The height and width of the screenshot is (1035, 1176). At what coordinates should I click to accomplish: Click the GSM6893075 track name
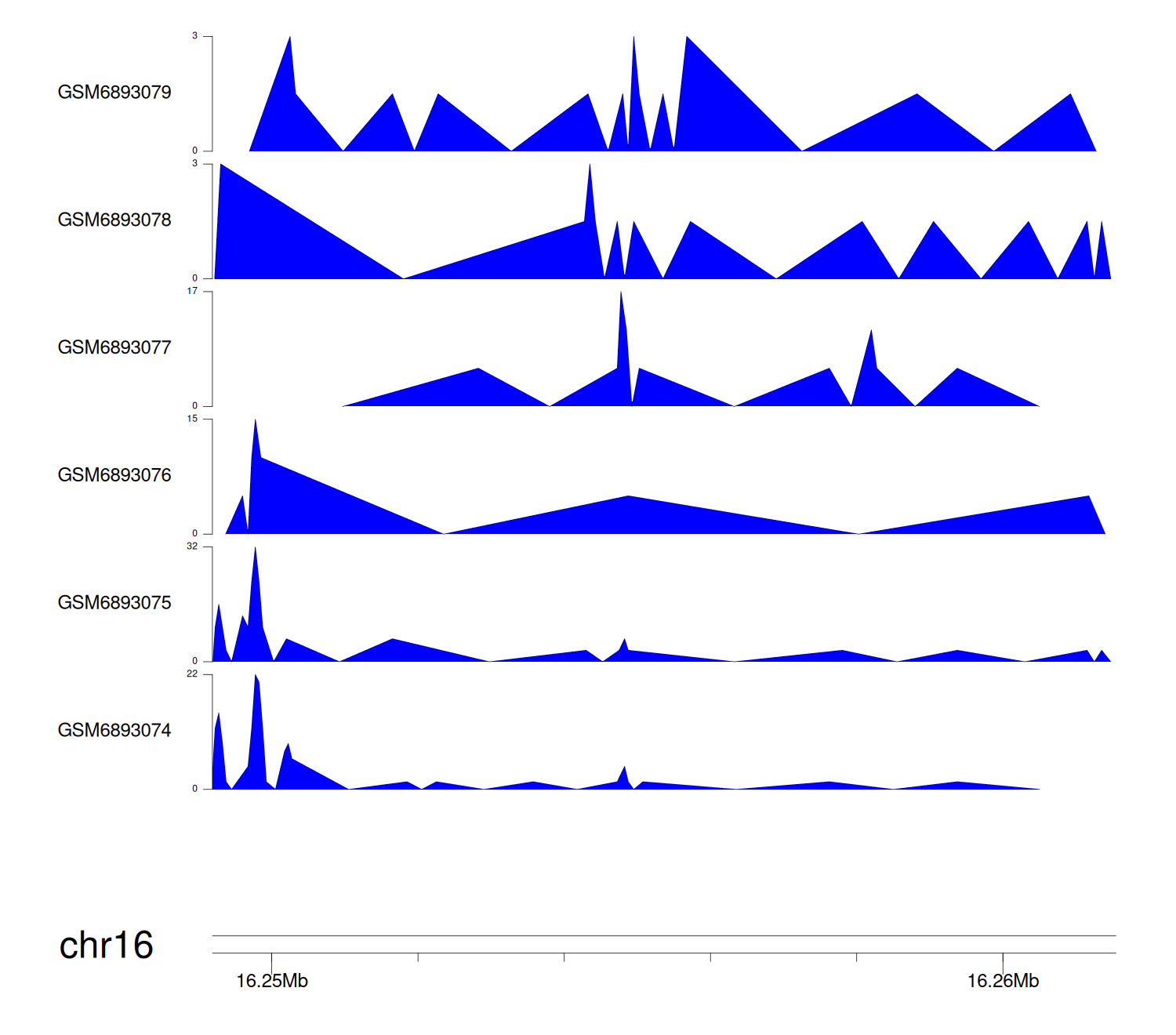pyautogui.click(x=114, y=603)
